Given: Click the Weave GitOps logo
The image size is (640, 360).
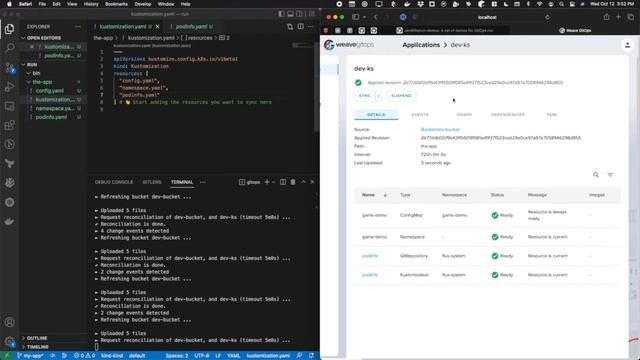Looking at the screenshot, I should (x=349, y=45).
